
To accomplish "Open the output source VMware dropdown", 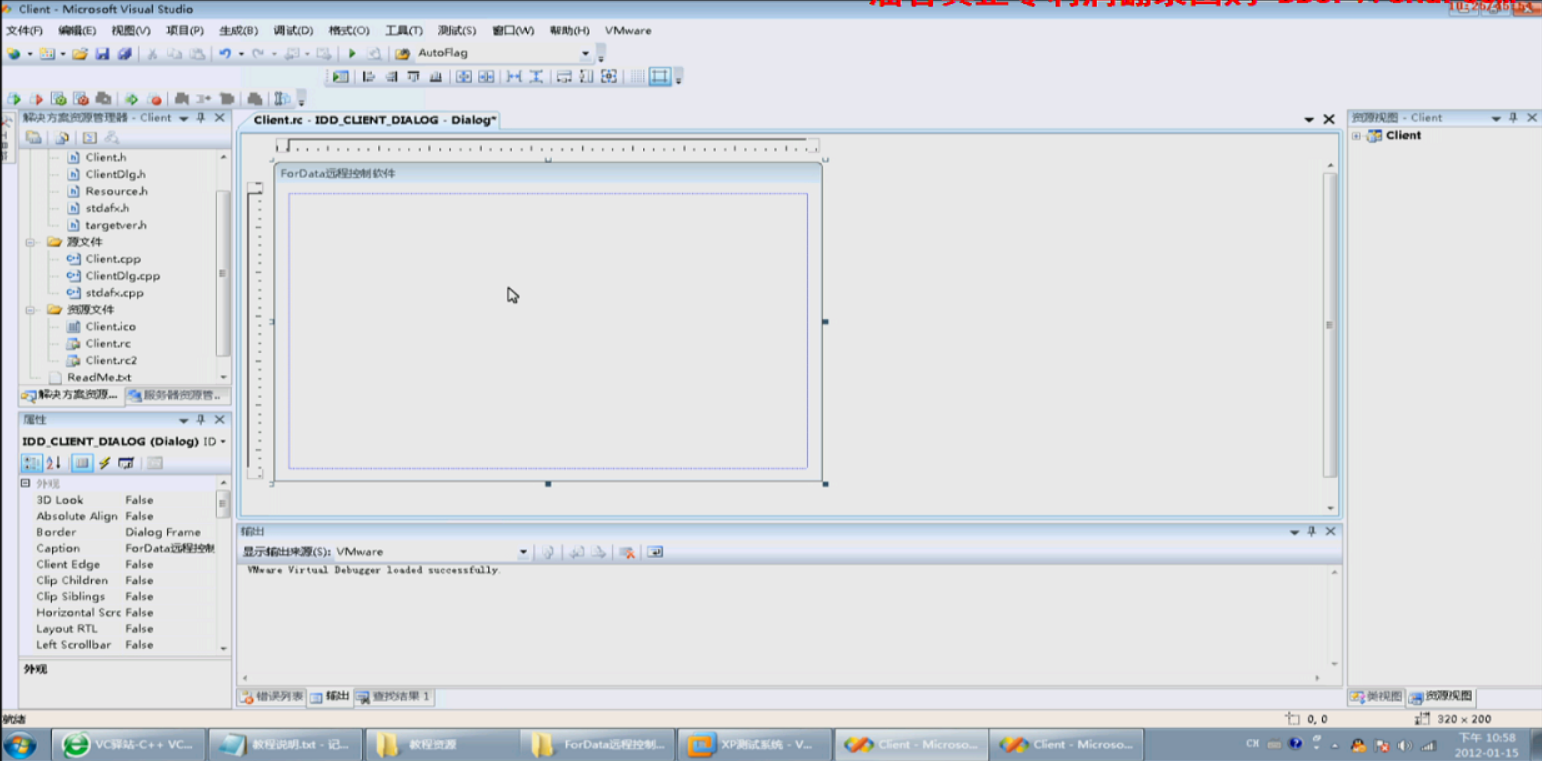I will point(523,552).
